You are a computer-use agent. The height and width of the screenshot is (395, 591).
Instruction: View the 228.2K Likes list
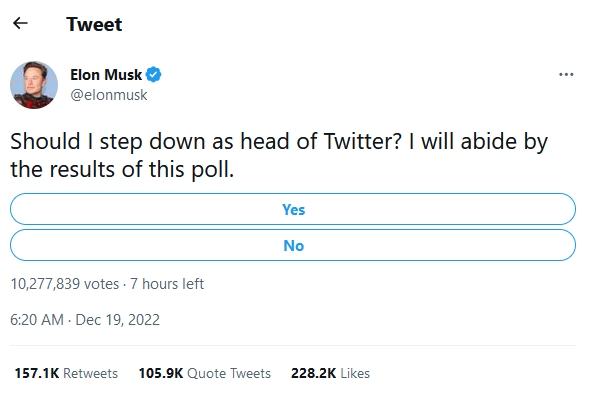[x=330, y=373]
